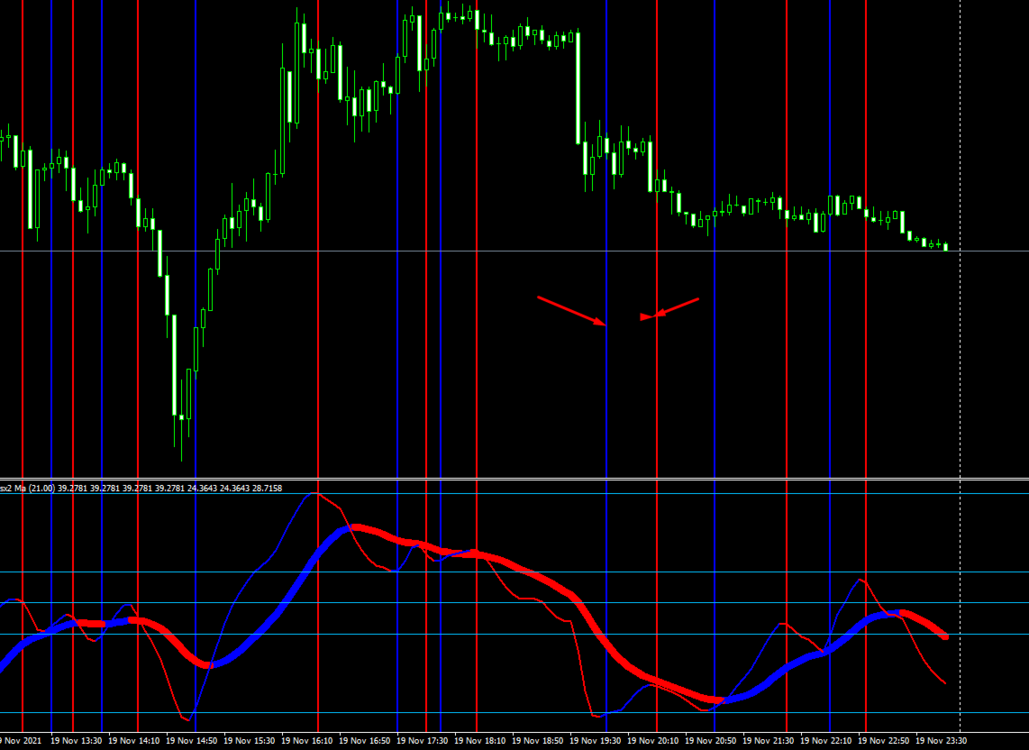Click the 28.7158 indicator value readout

pos(267,488)
